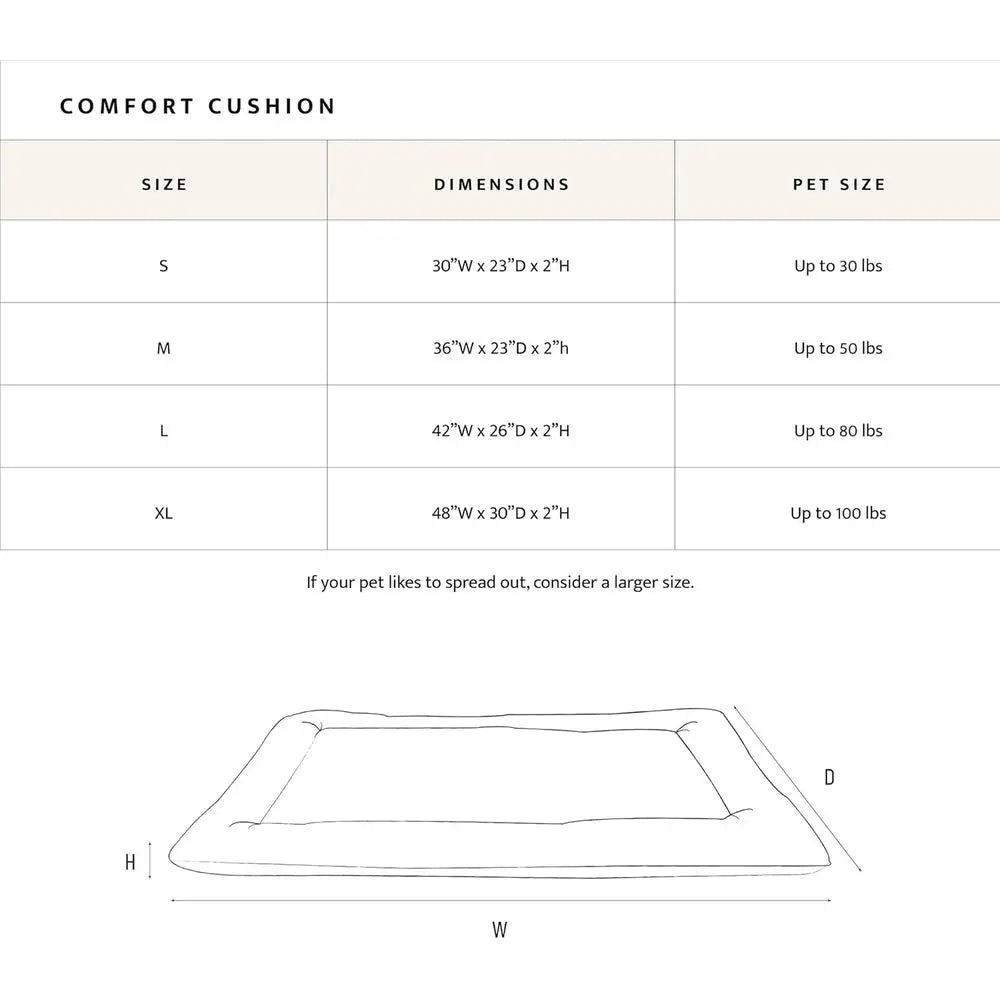Select the 42"W x 26"D x 2"H dimensions
1000x1000 pixels.
click(501, 430)
